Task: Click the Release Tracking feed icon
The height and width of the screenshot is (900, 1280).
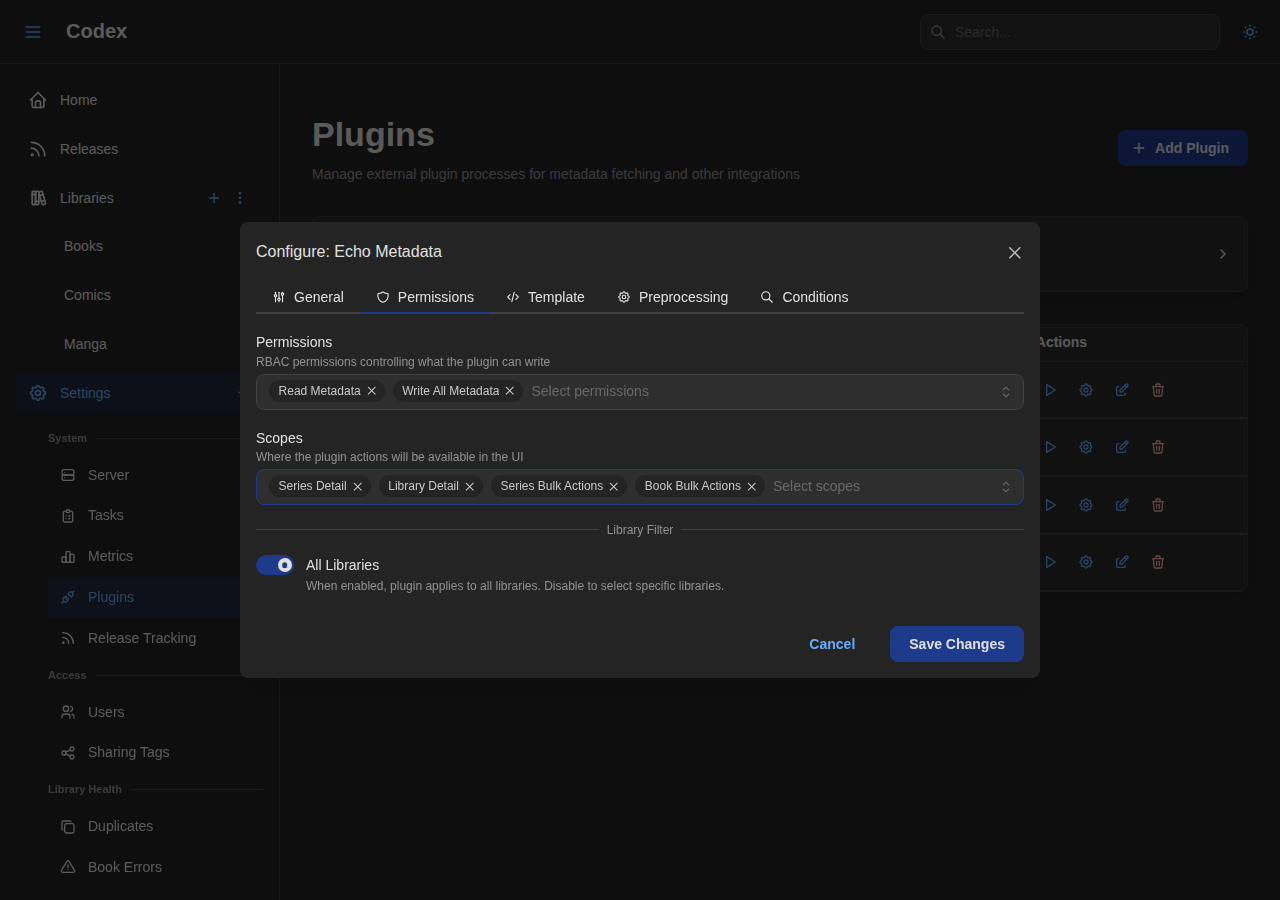Action: pos(68,638)
